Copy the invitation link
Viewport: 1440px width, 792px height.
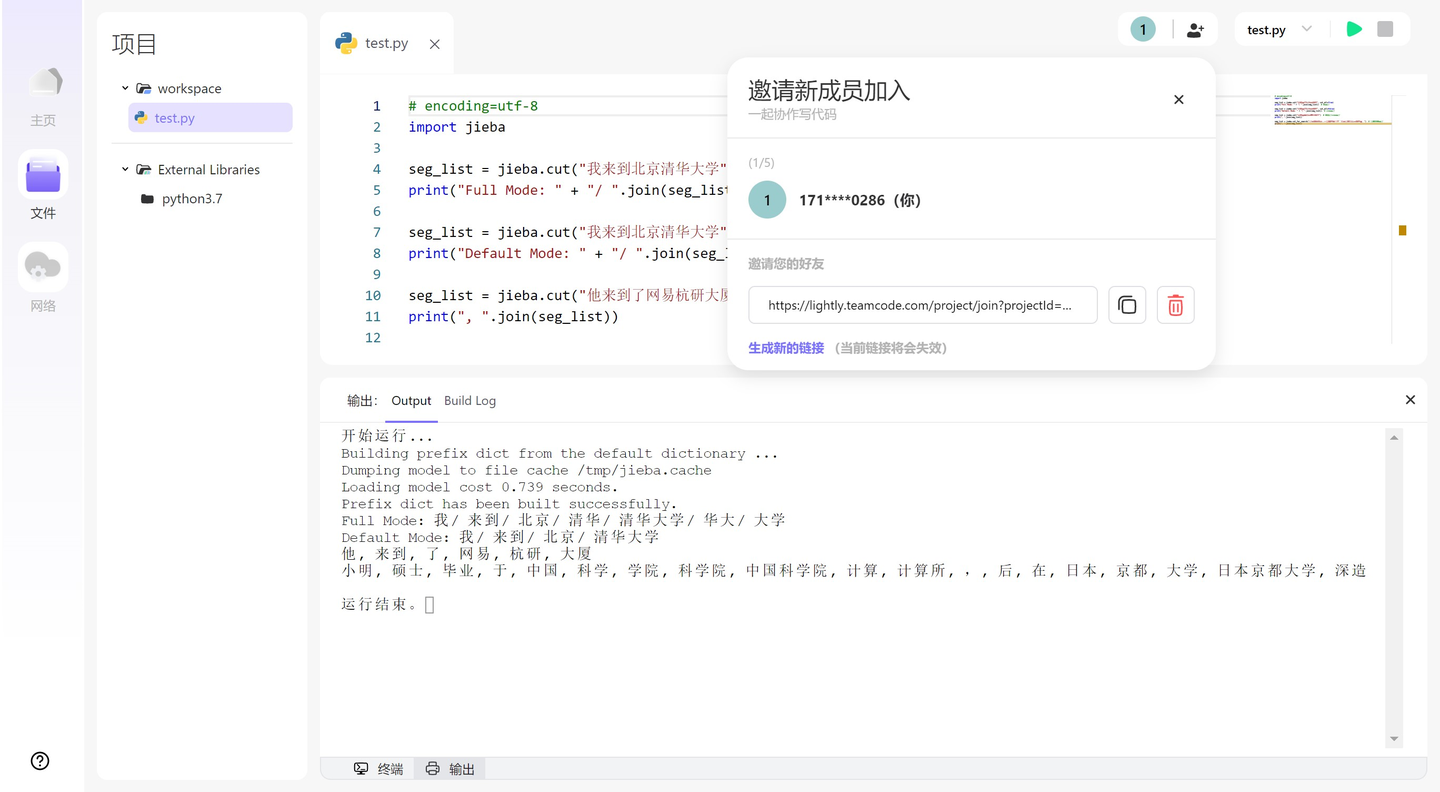(1127, 305)
